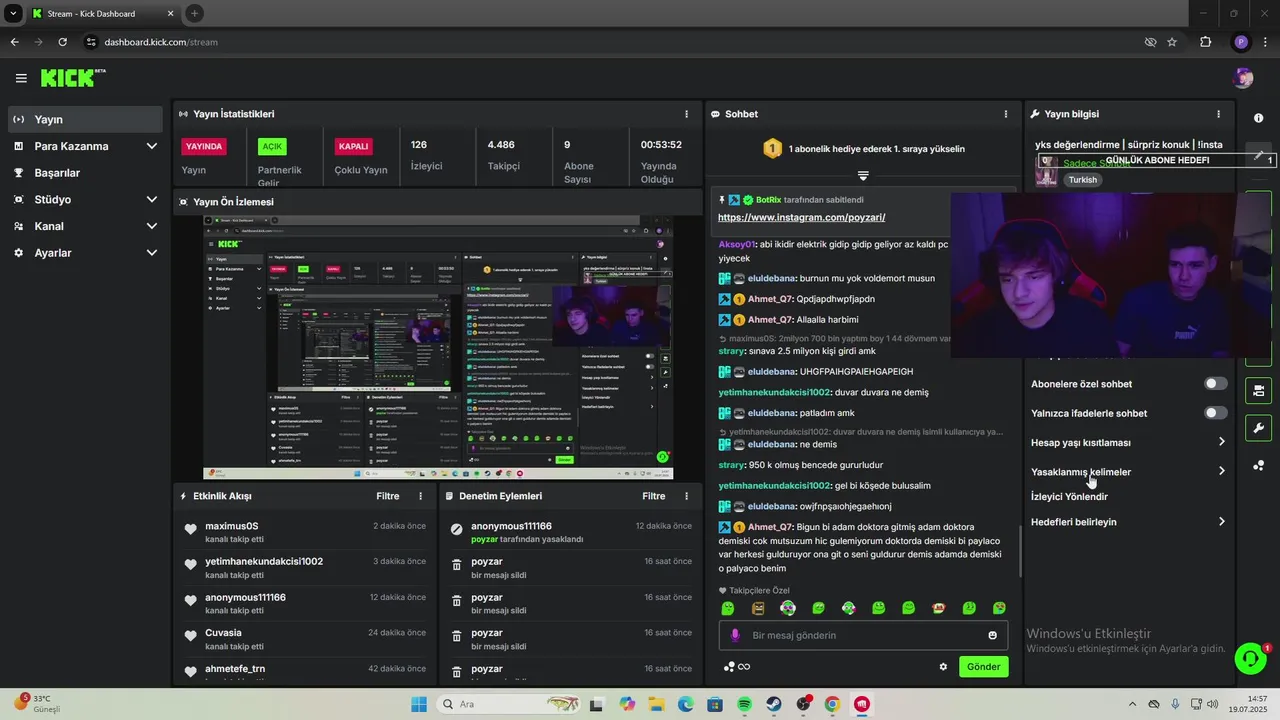Click the Windows Start button
This screenshot has height=720, width=1280.
point(418,704)
